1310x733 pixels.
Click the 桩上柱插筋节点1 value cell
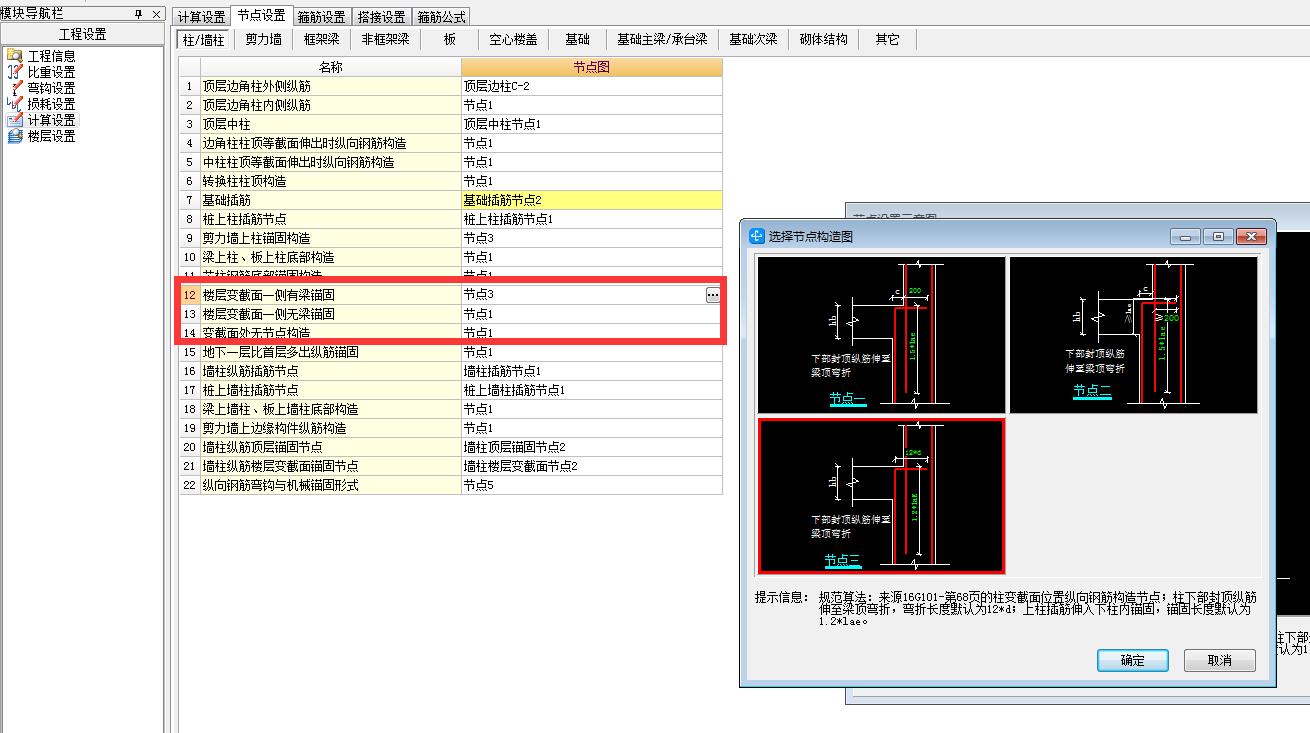[591, 219]
